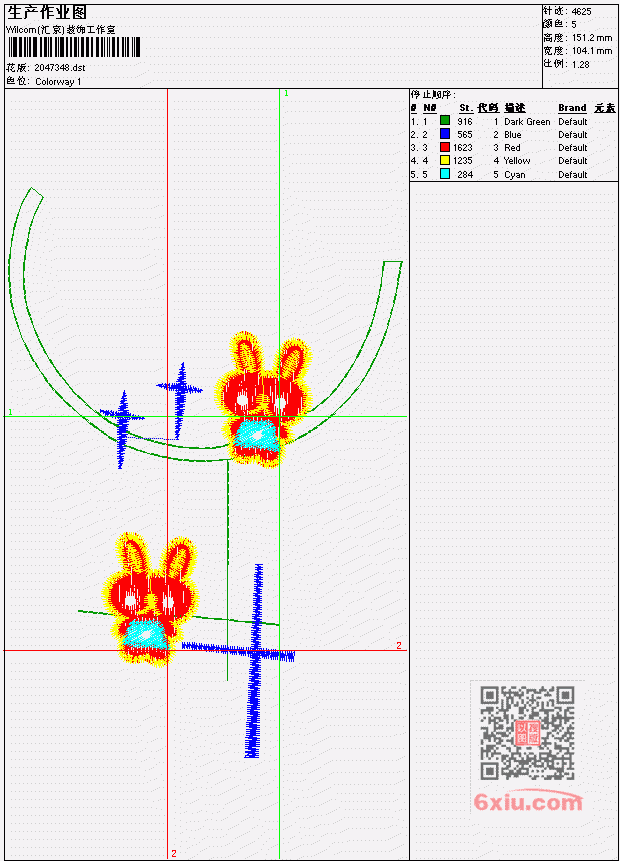Viewport: 620px width, 861px height.
Task: Click the width value 104.1 mm
Action: [x=592, y=51]
